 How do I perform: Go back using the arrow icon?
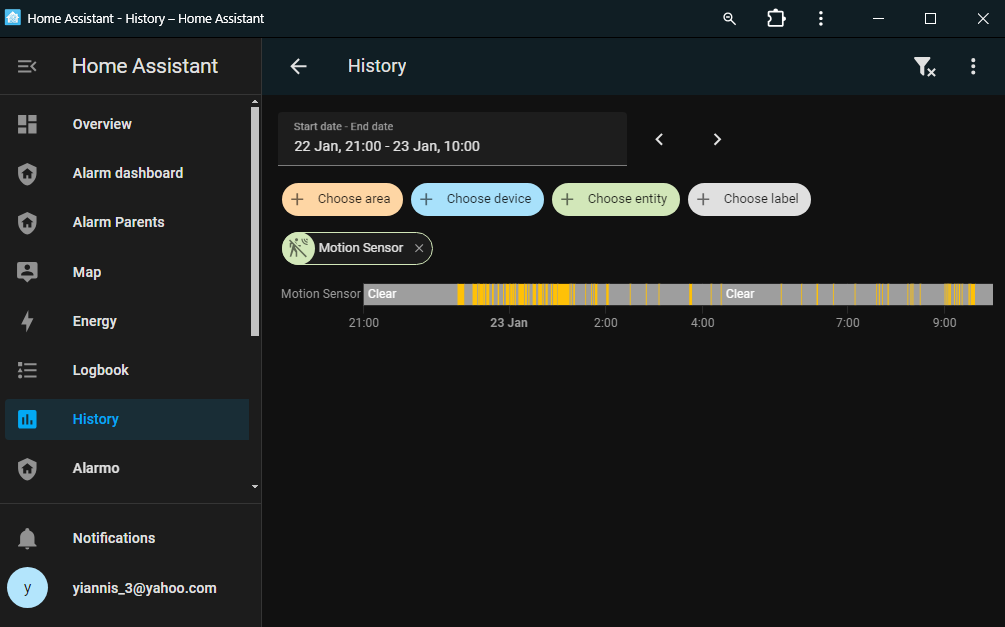[x=299, y=66]
